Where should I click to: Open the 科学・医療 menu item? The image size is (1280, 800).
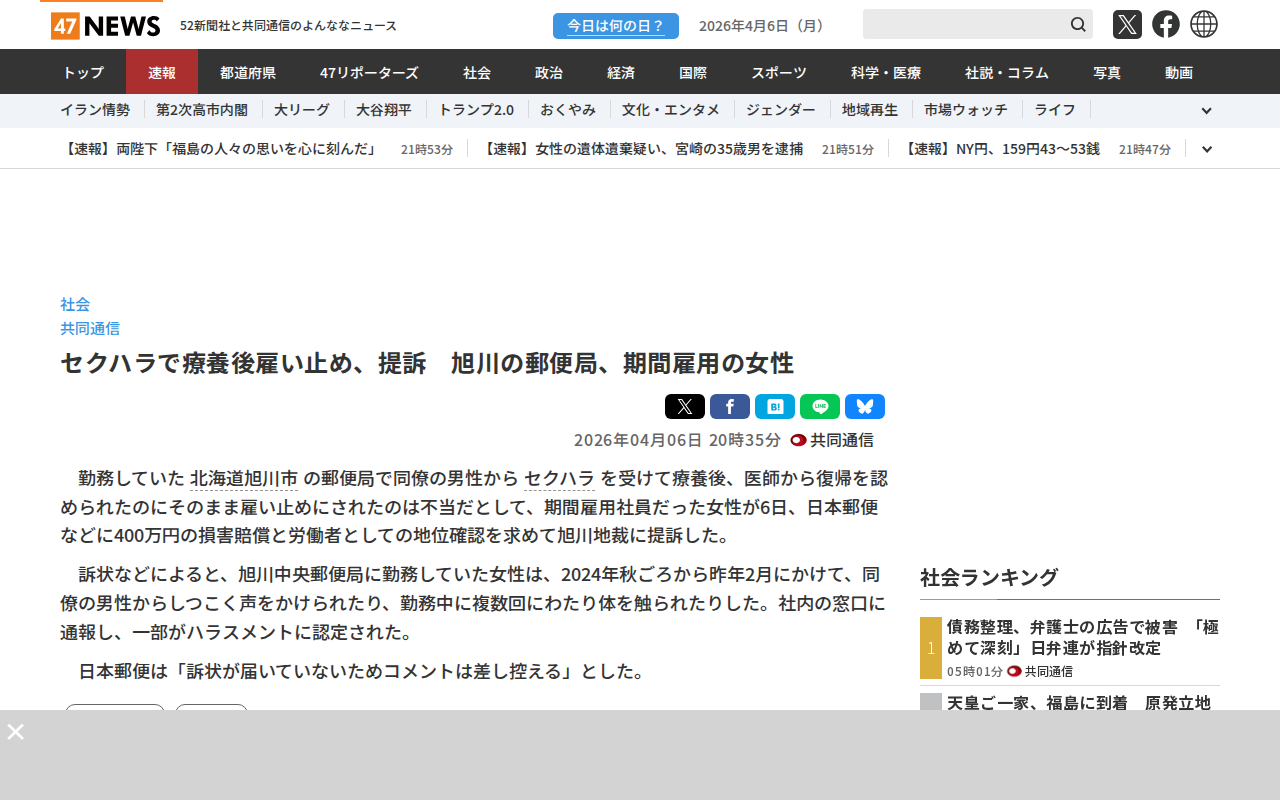click(x=886, y=72)
